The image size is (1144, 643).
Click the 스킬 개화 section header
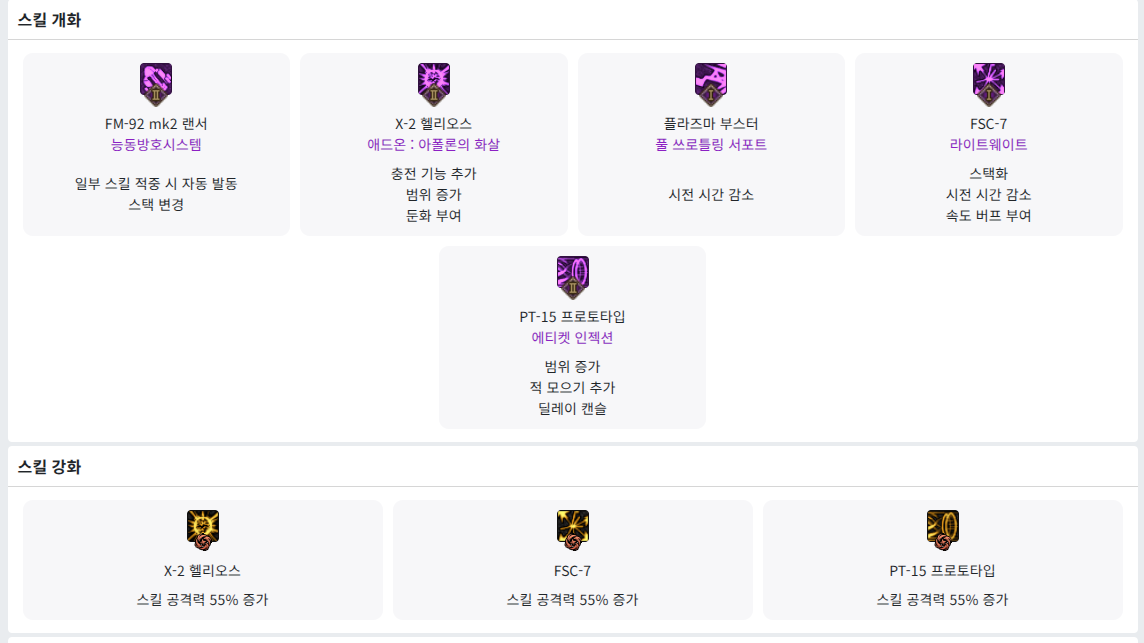tap(49, 20)
